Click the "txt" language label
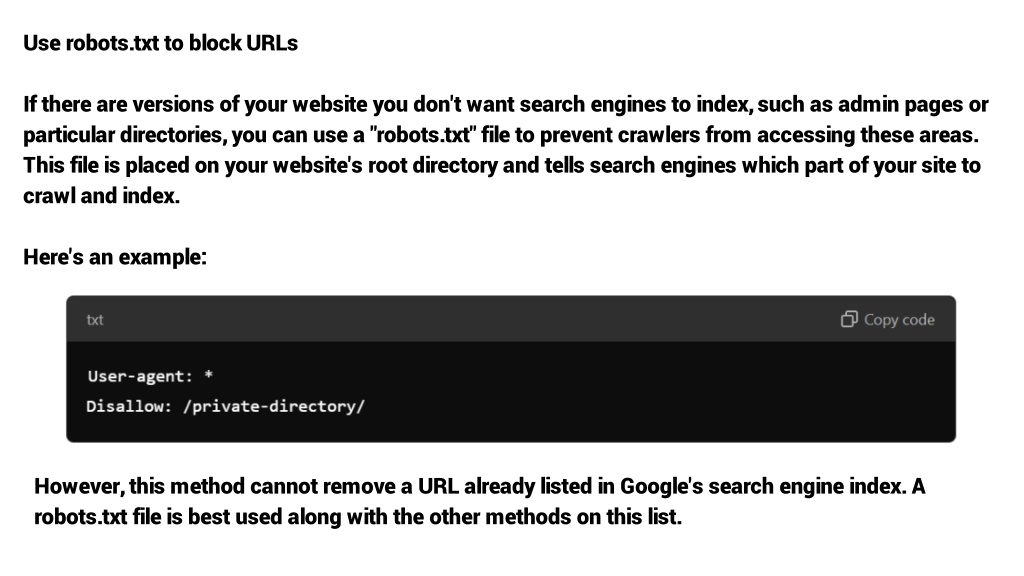This screenshot has height=576, width=1024. tap(95, 320)
